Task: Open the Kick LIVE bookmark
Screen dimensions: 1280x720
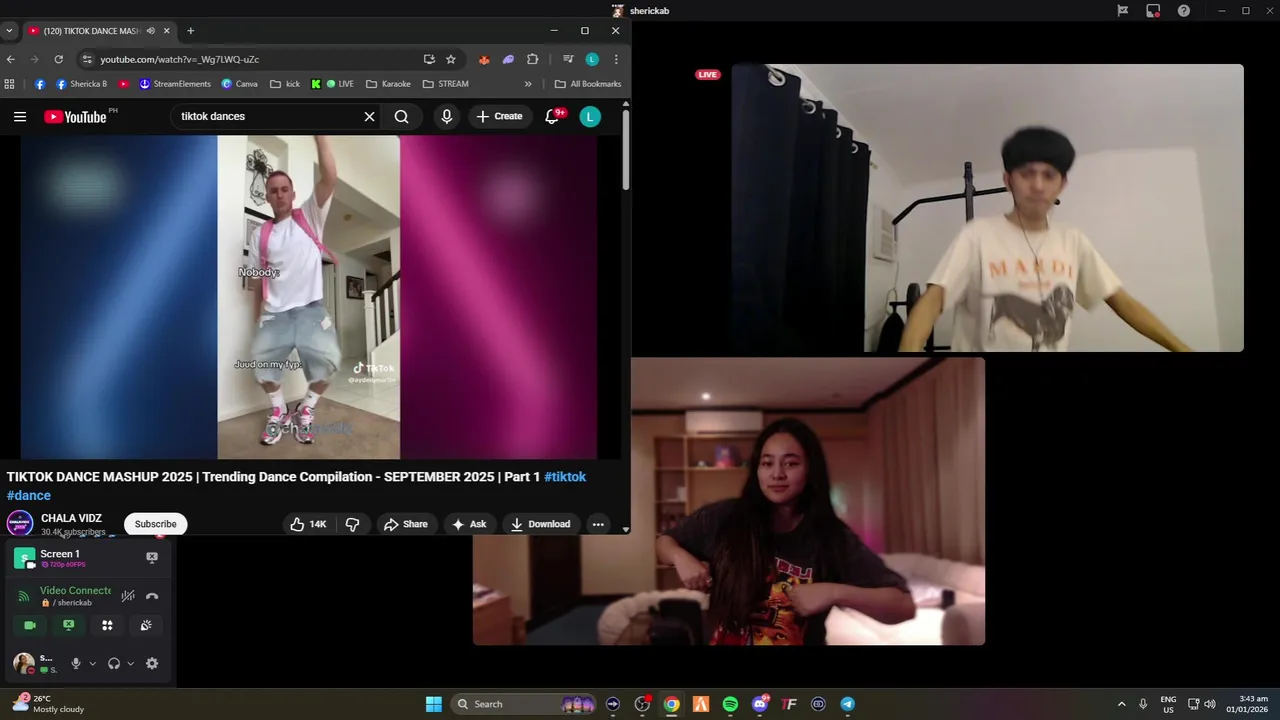Action: tap(332, 84)
